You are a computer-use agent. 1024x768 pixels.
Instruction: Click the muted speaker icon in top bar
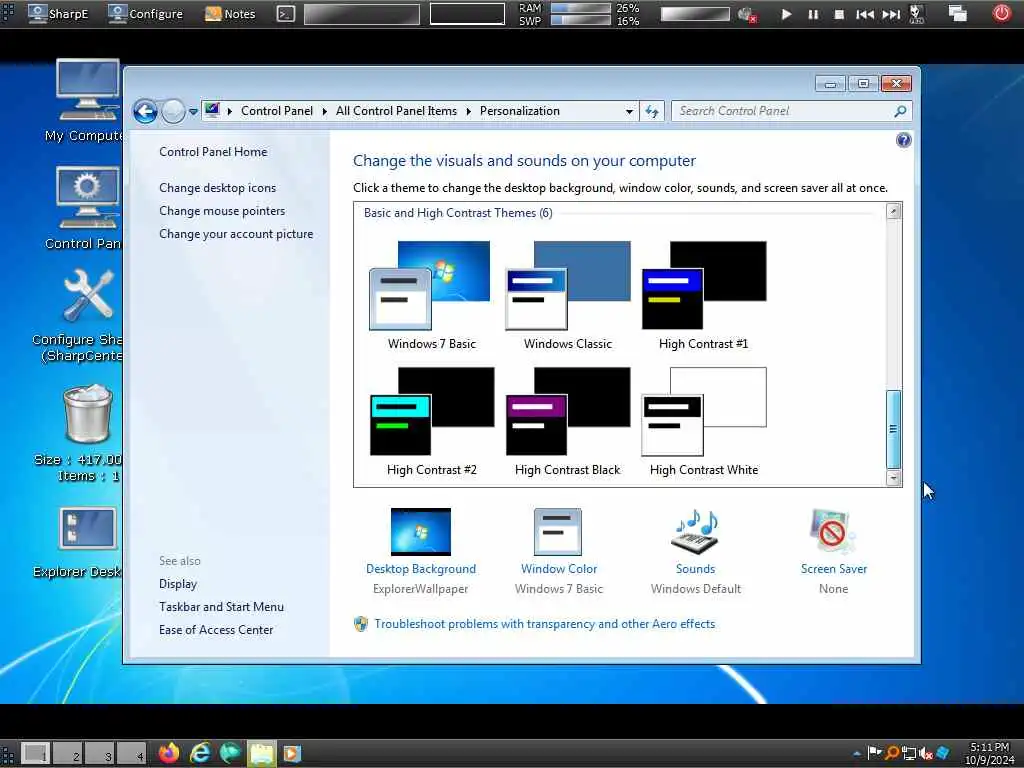(x=747, y=14)
